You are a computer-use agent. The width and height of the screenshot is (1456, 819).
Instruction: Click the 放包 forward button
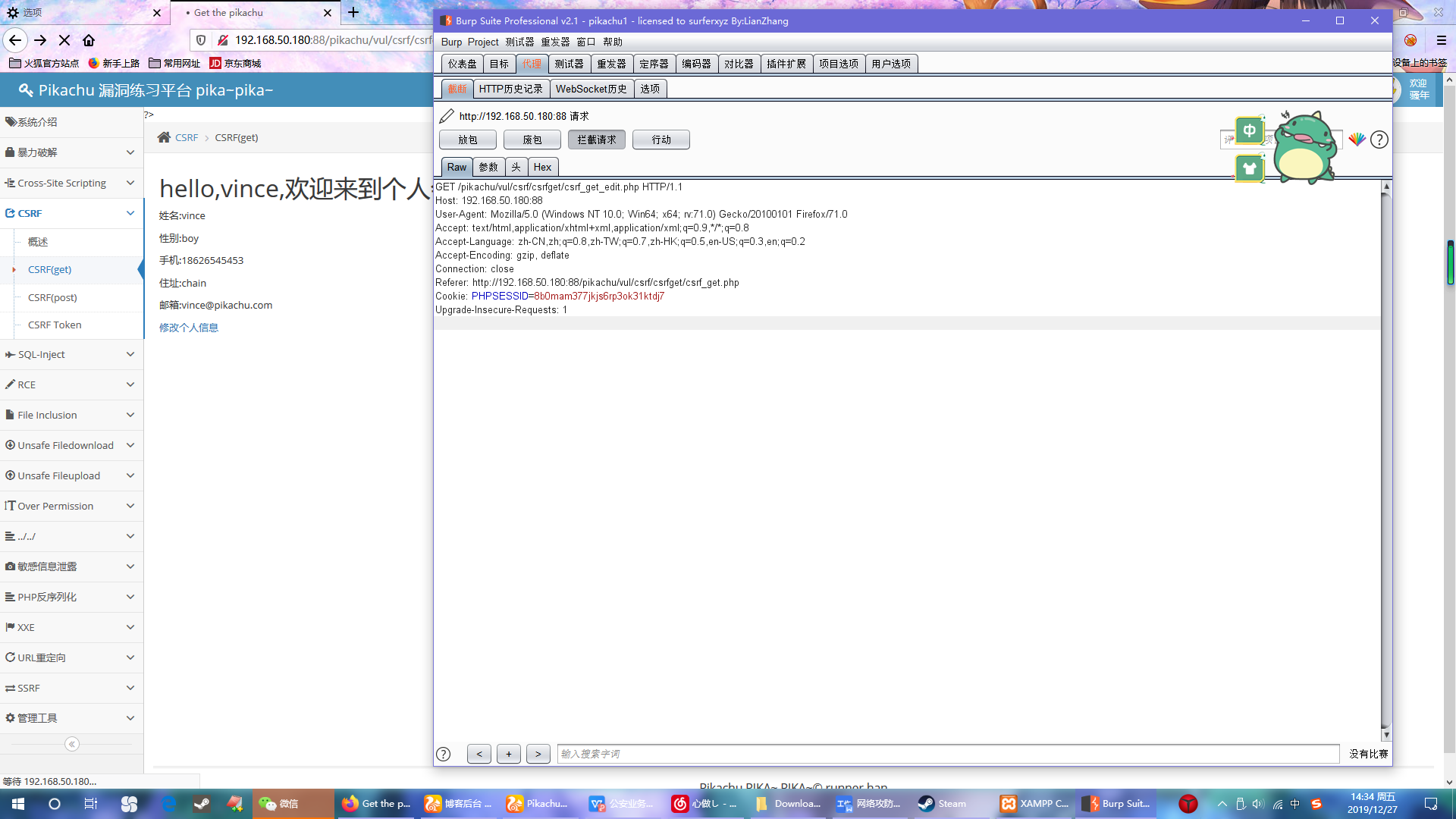(x=467, y=140)
